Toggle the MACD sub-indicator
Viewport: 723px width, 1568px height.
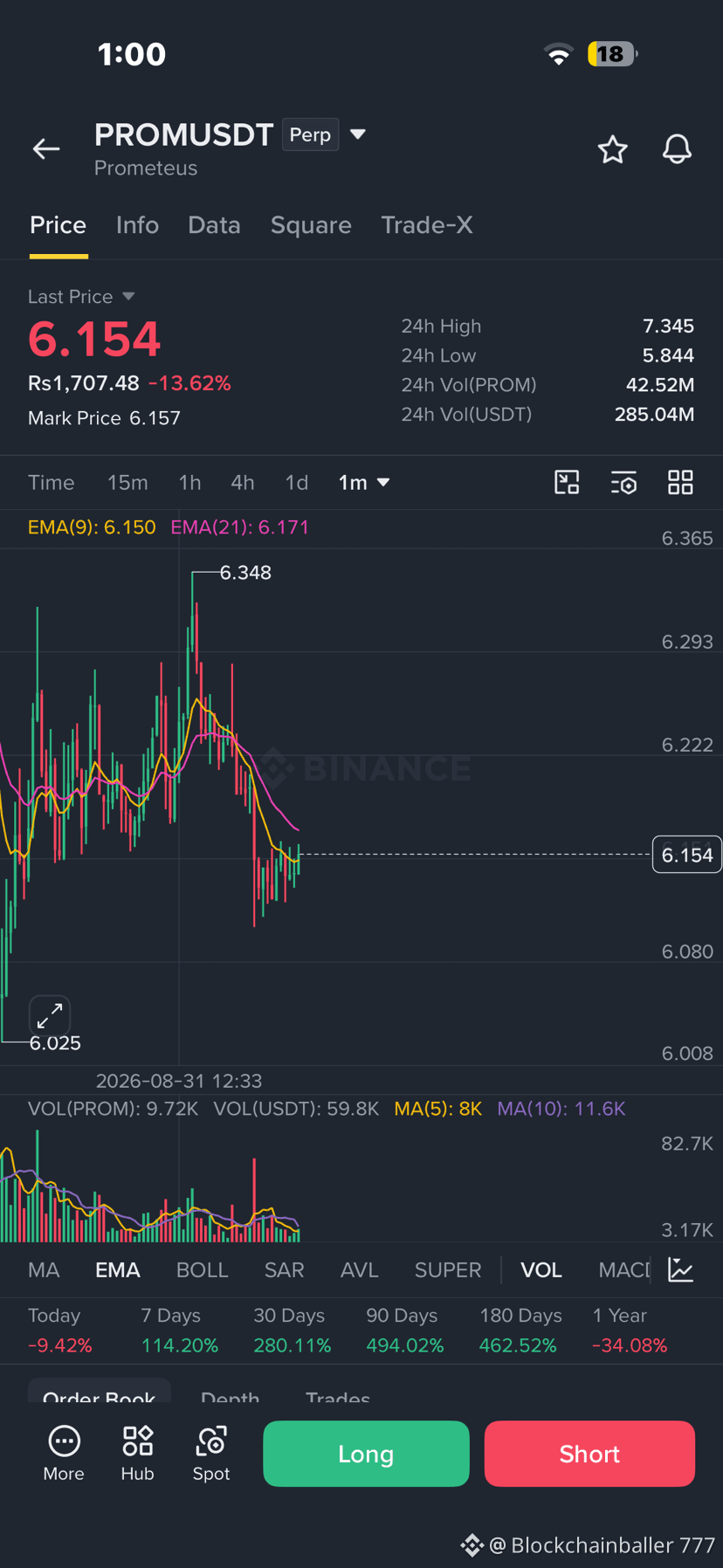coord(624,1270)
